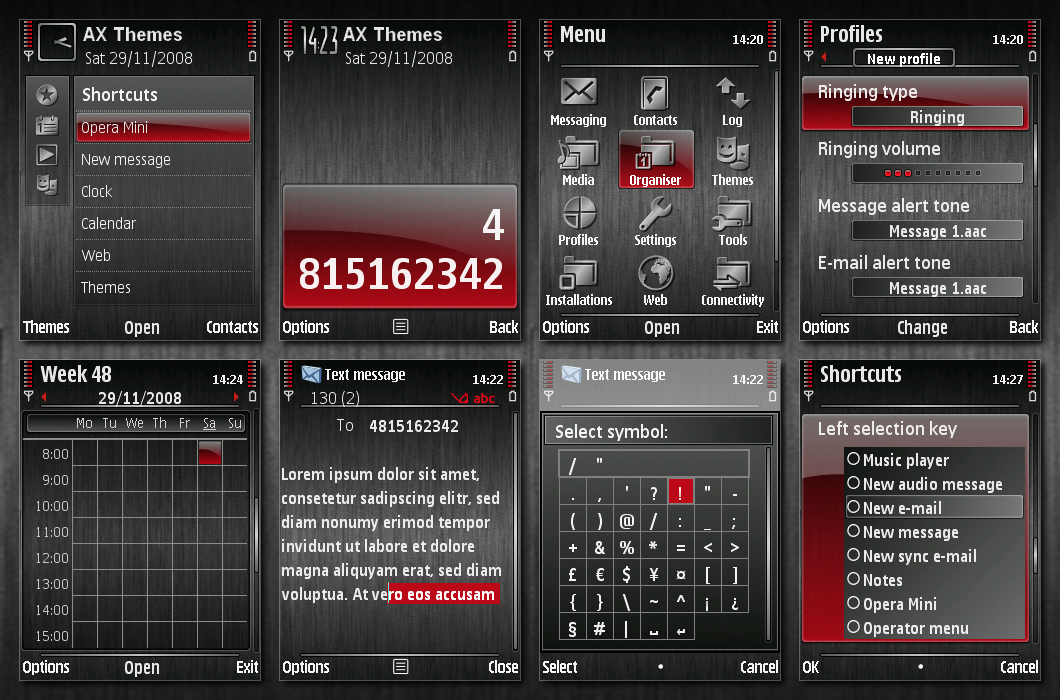Click the middle list icon in message editor softkeys
Viewport: 1060px width, 700px height.
[401, 667]
